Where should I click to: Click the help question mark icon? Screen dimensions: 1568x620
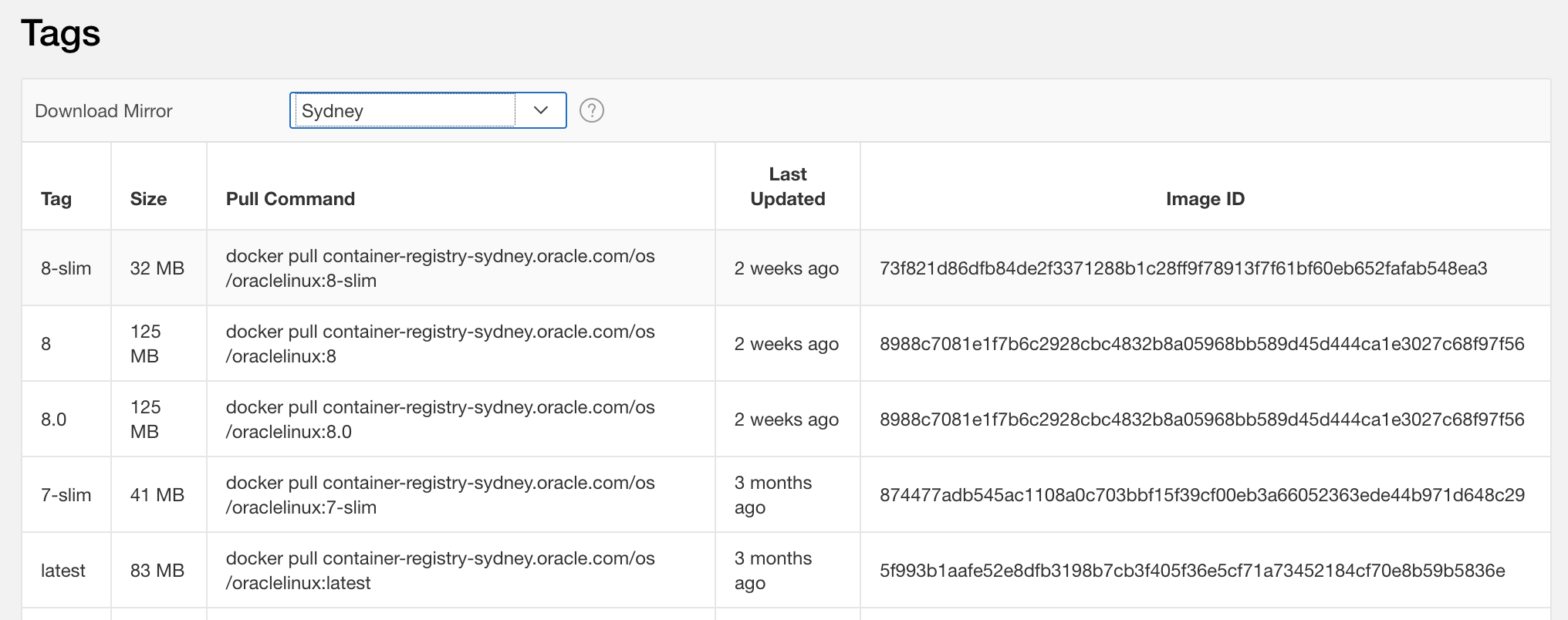(x=592, y=111)
